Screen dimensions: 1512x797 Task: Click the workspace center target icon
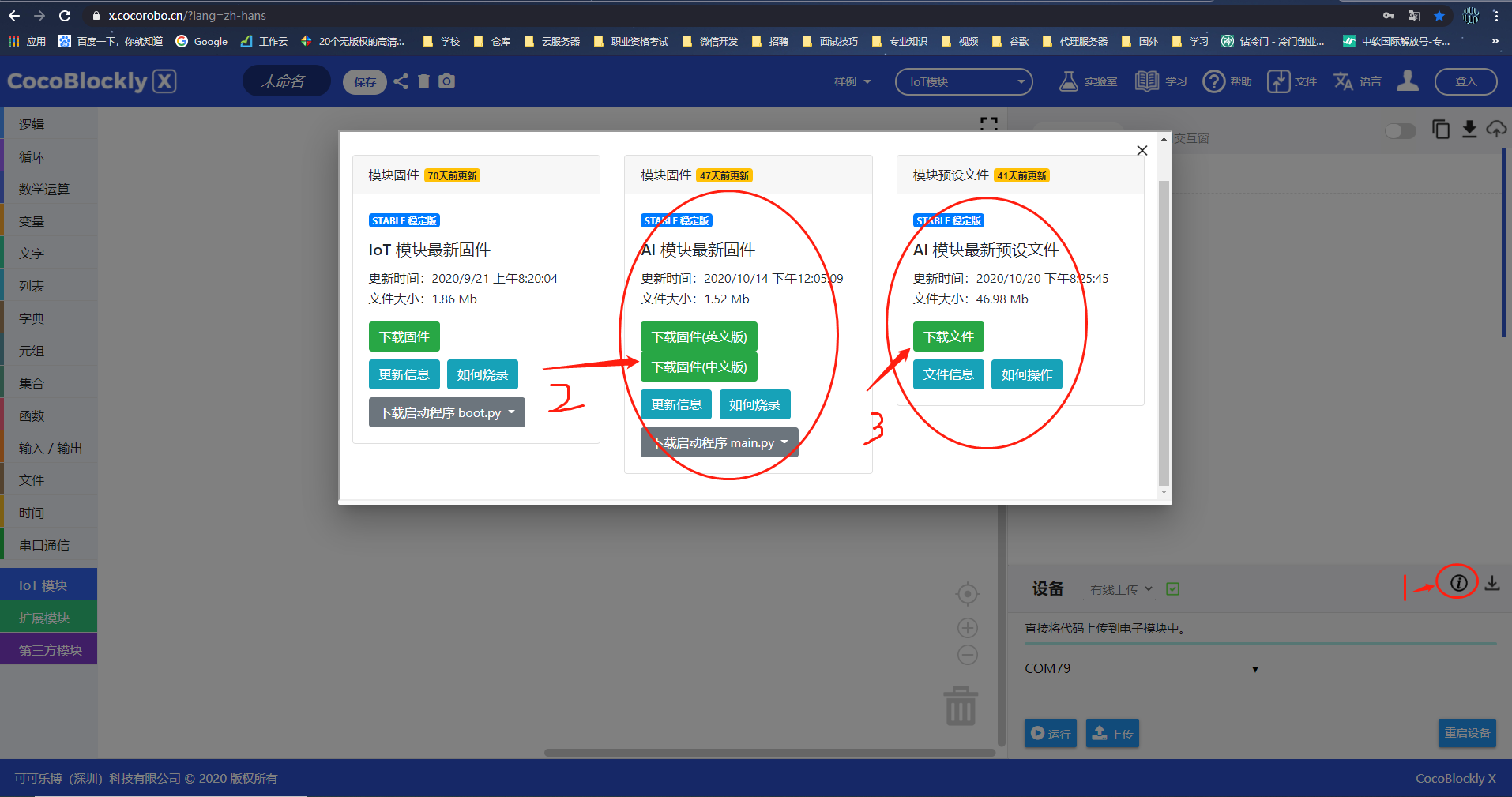968,593
